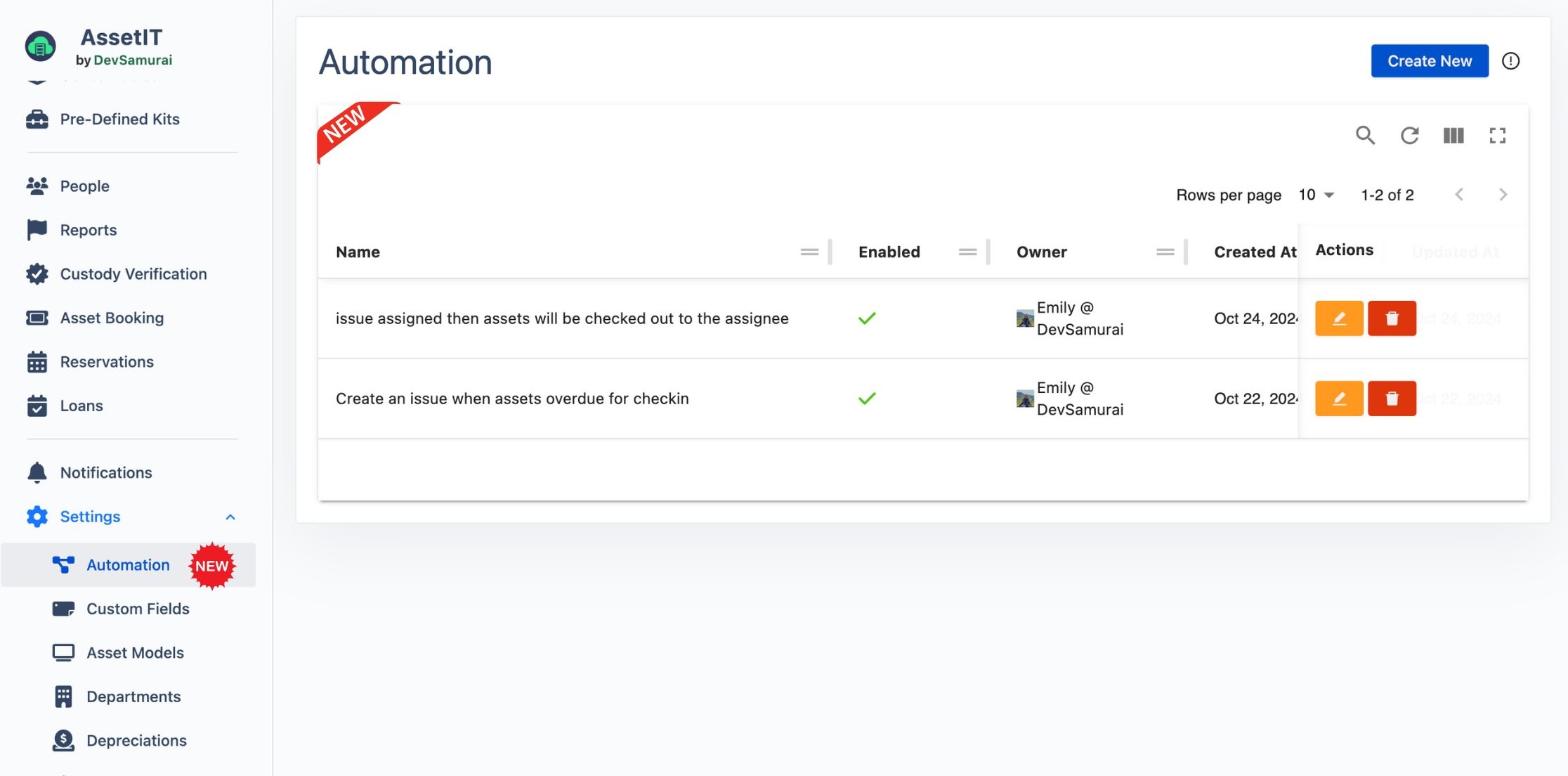This screenshot has width=1568, height=776.
Task: Refresh the automation list
Action: 1409,135
